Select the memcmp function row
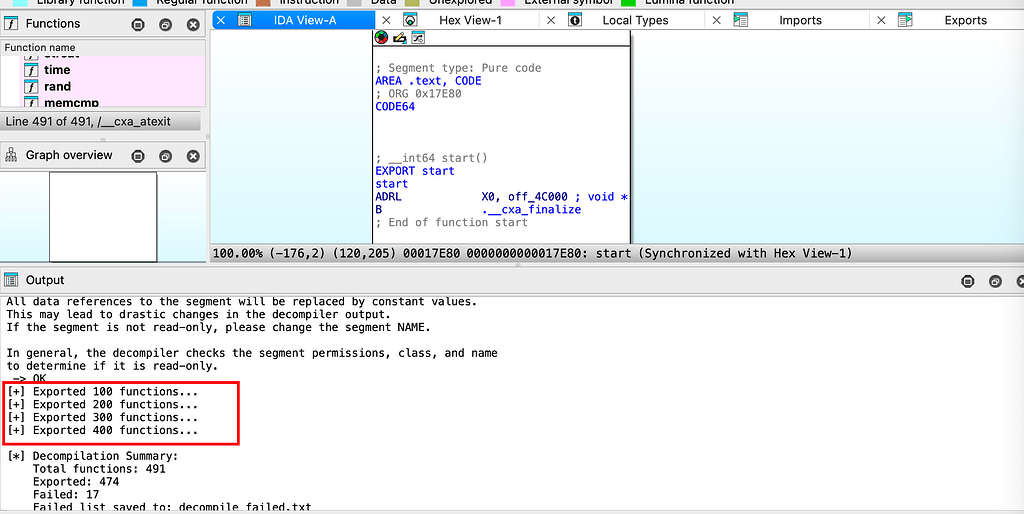This screenshot has width=1024, height=514. click(103, 102)
